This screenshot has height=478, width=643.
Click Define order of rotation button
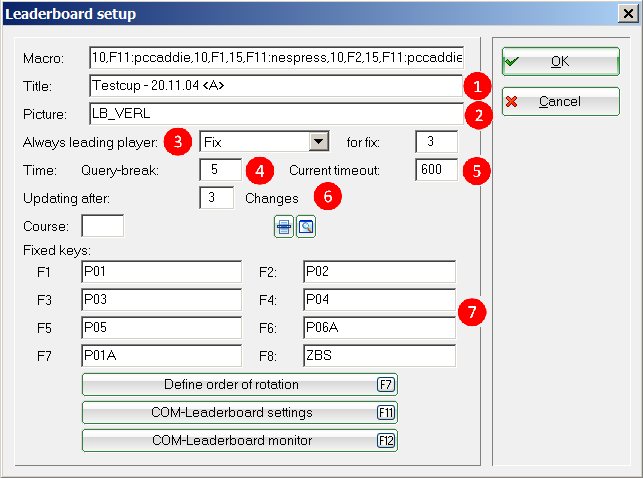click(x=239, y=385)
